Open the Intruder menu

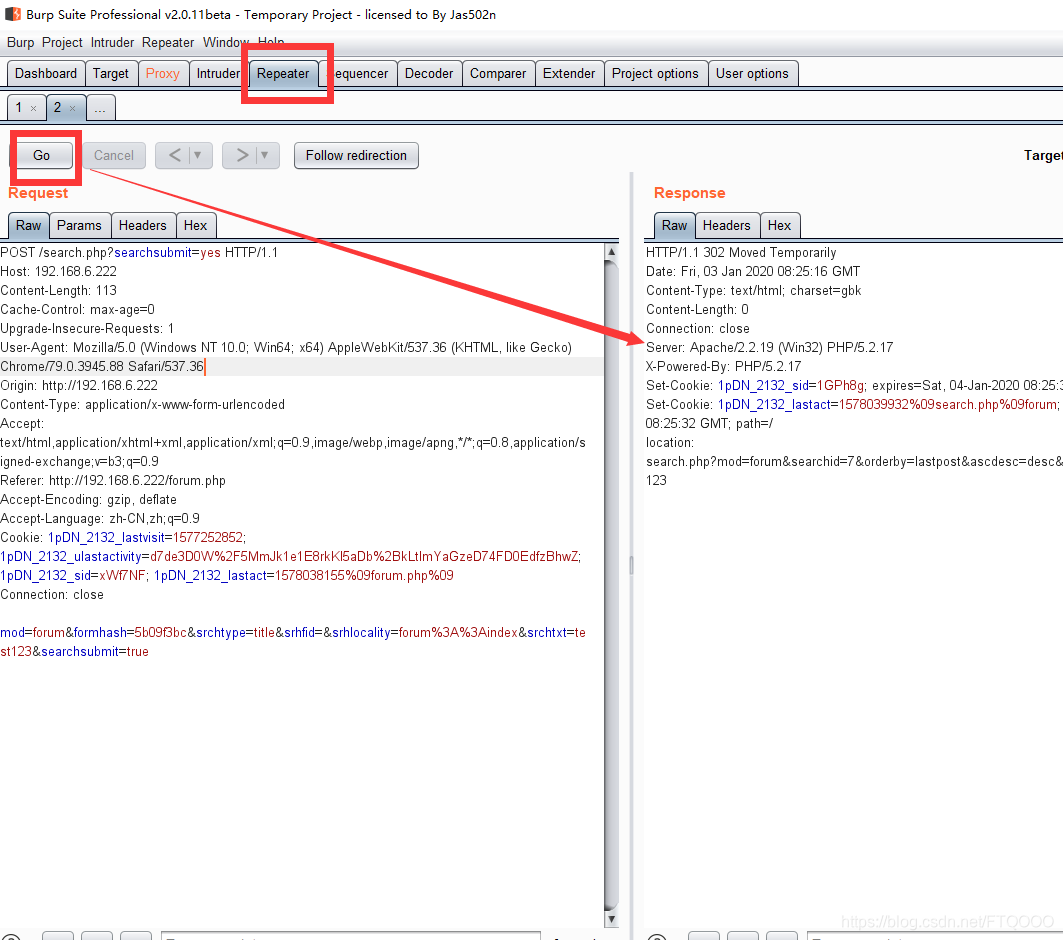tap(112, 42)
